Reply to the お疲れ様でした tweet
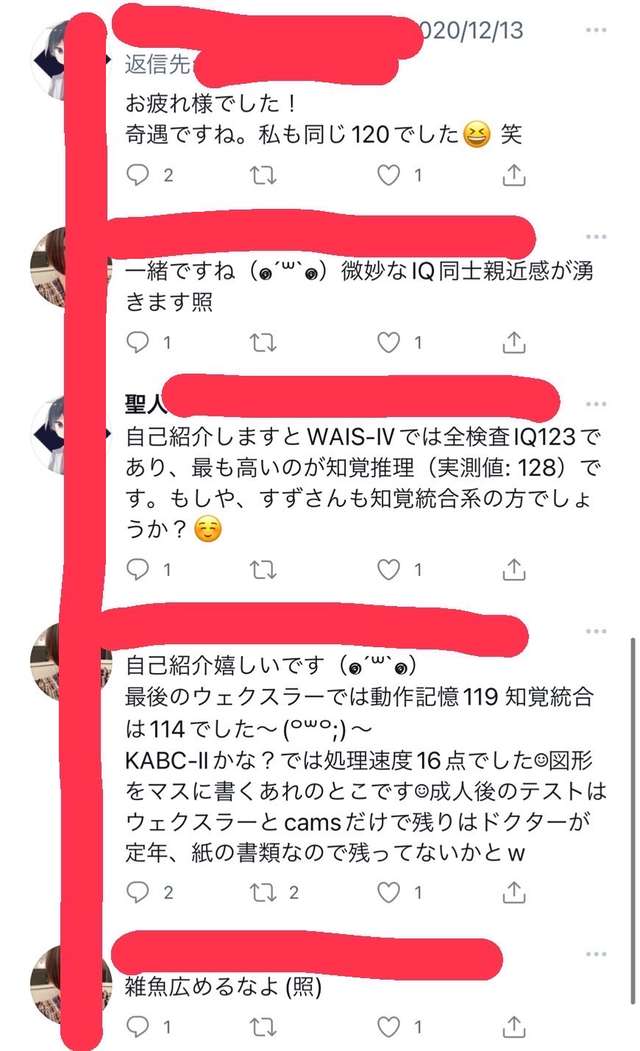640x1051 pixels. pos(138,175)
